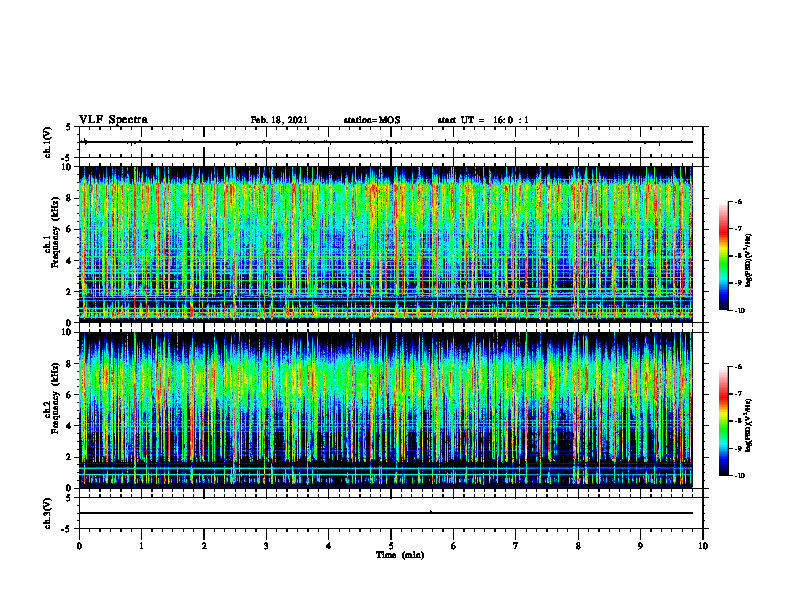Viewport: 792px width, 612px height.
Task: Click the "10" time axis tick label
Action: (x=703, y=546)
